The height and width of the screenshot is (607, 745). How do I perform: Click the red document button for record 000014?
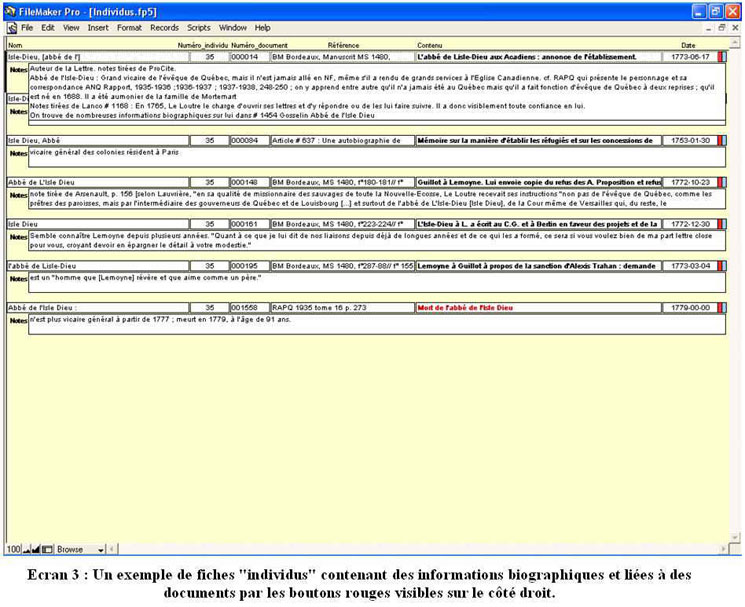722,57
